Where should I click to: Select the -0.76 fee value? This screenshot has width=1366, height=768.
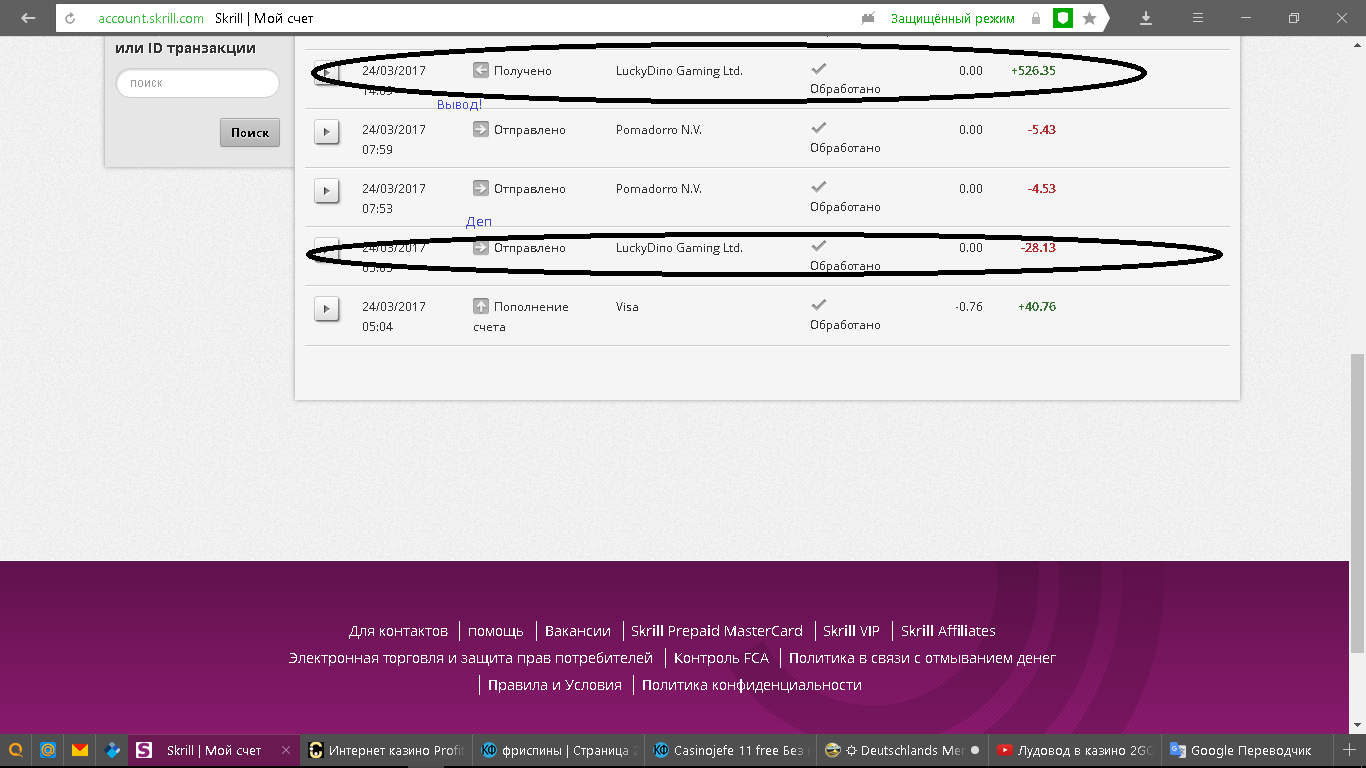[969, 306]
